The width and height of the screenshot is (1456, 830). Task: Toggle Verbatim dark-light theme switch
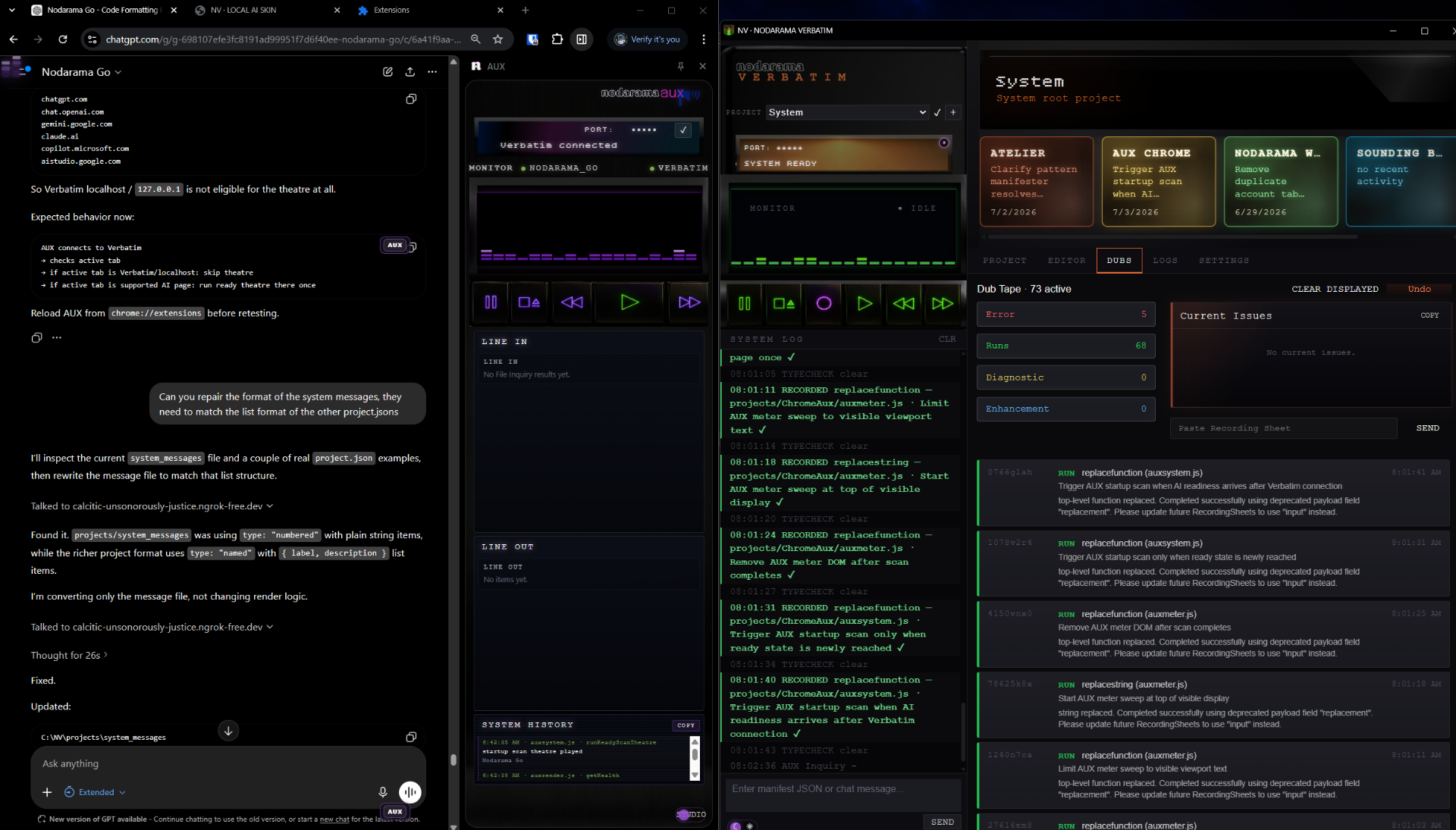[x=742, y=825]
